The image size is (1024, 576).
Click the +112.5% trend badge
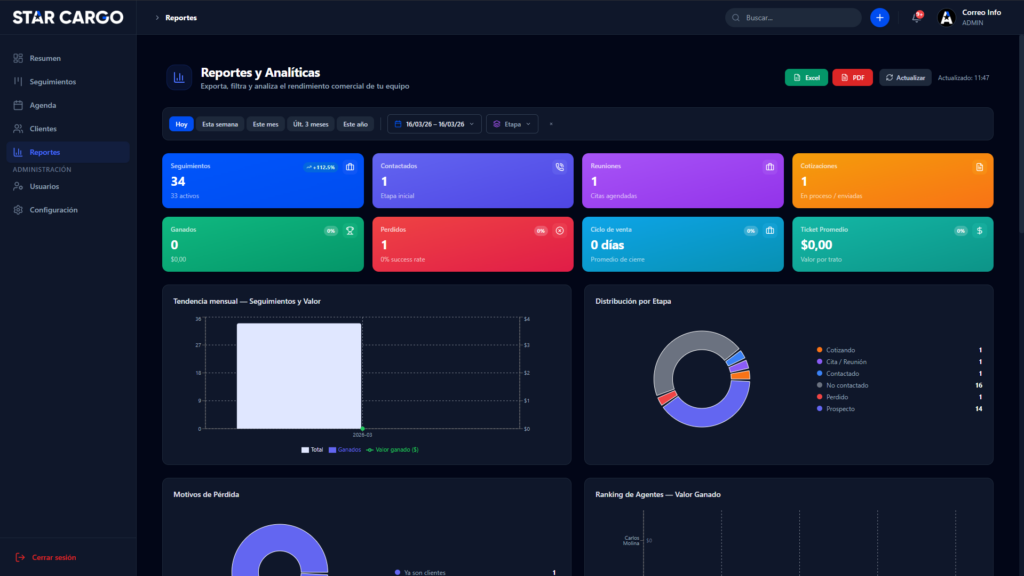pos(320,167)
